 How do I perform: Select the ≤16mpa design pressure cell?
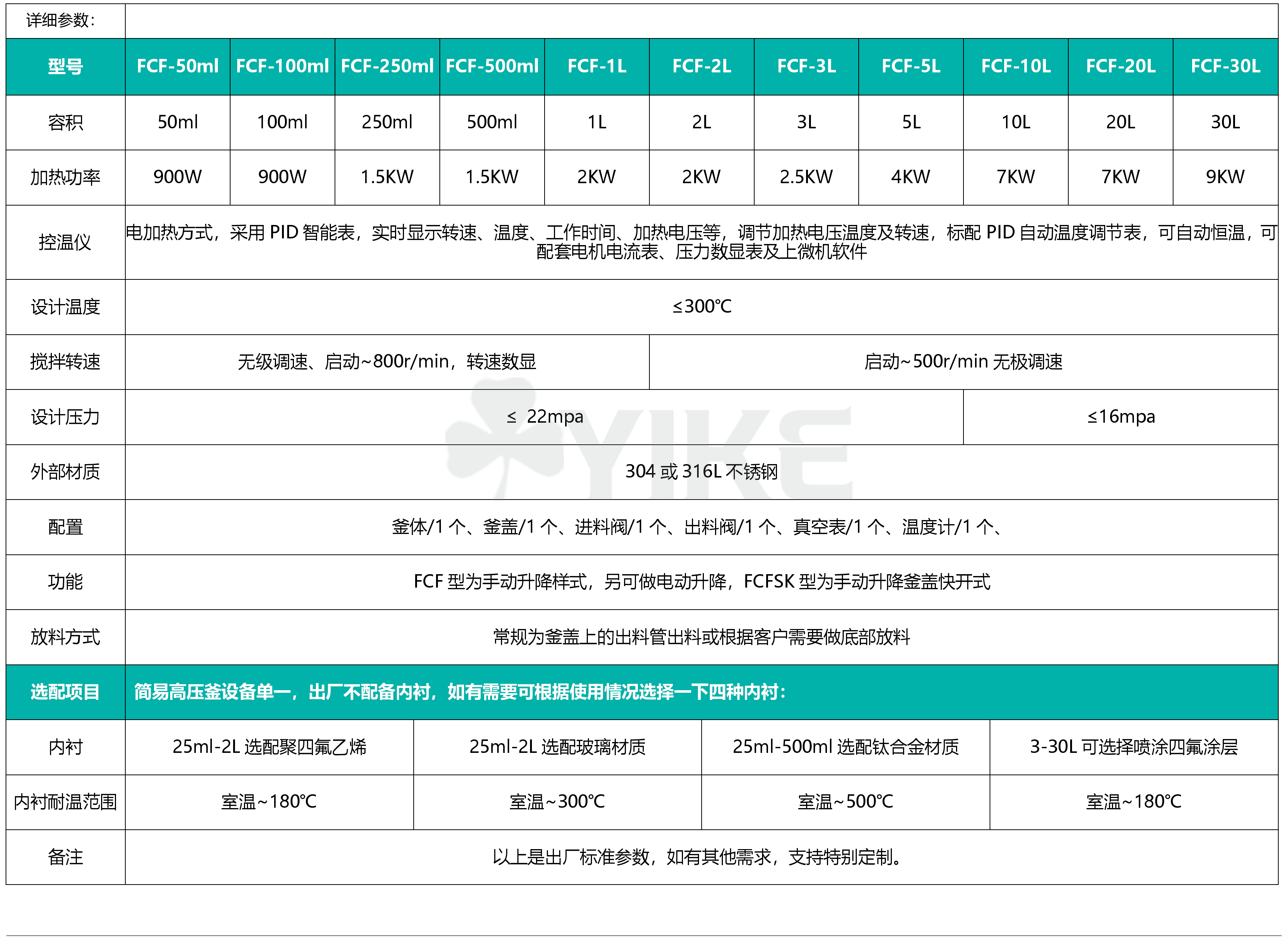pyautogui.click(x=1121, y=417)
